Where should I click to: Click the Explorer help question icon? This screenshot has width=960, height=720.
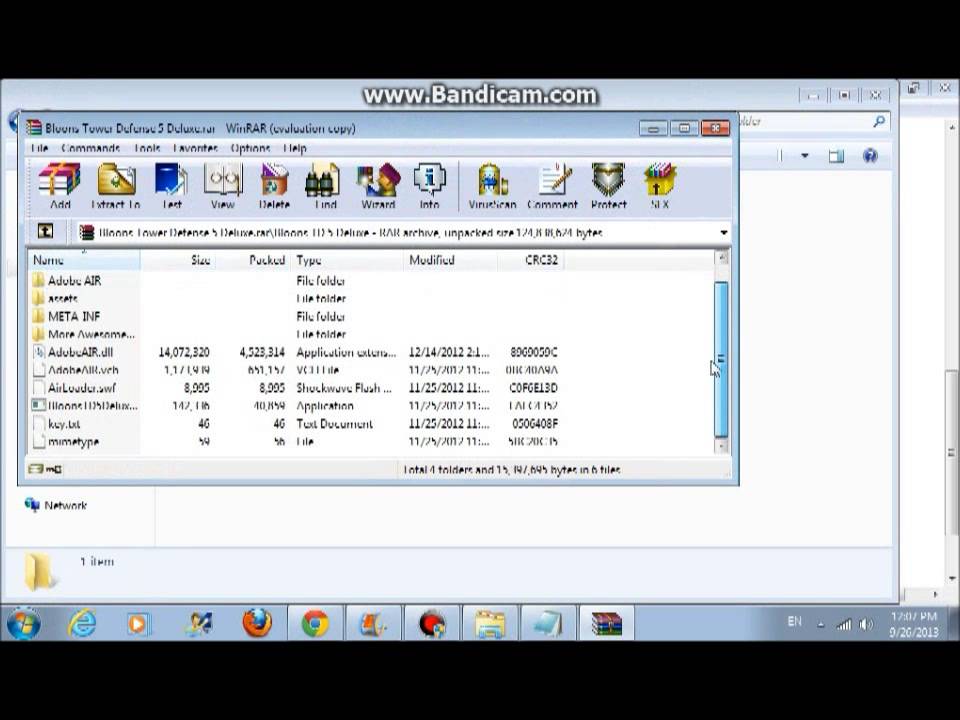(x=870, y=156)
